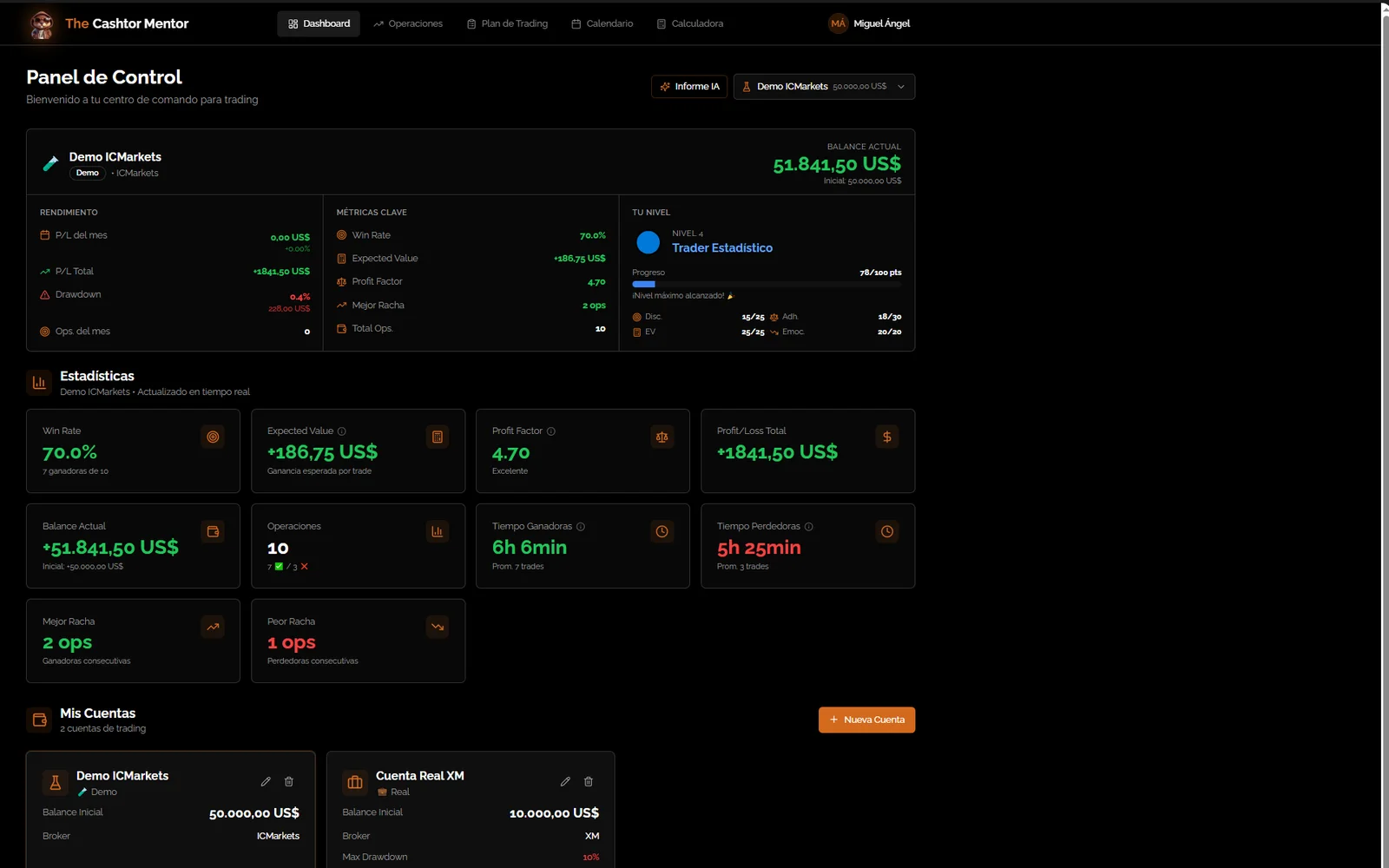
Task: Delete the Cuenta Real XM account
Action: 589,782
